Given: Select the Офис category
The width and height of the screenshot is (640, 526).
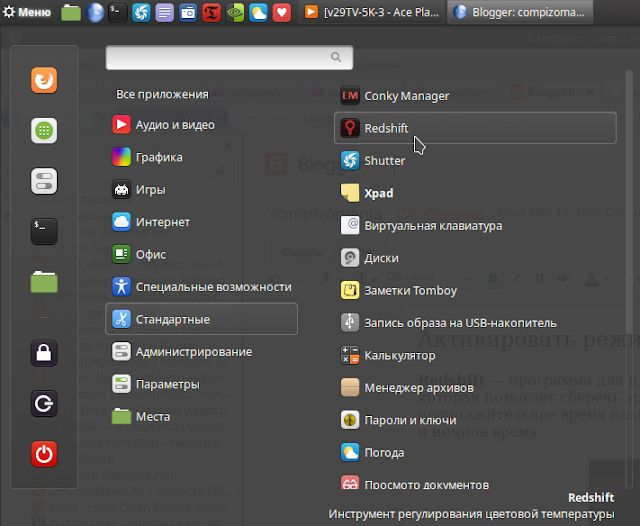Looking at the screenshot, I should point(202,254).
